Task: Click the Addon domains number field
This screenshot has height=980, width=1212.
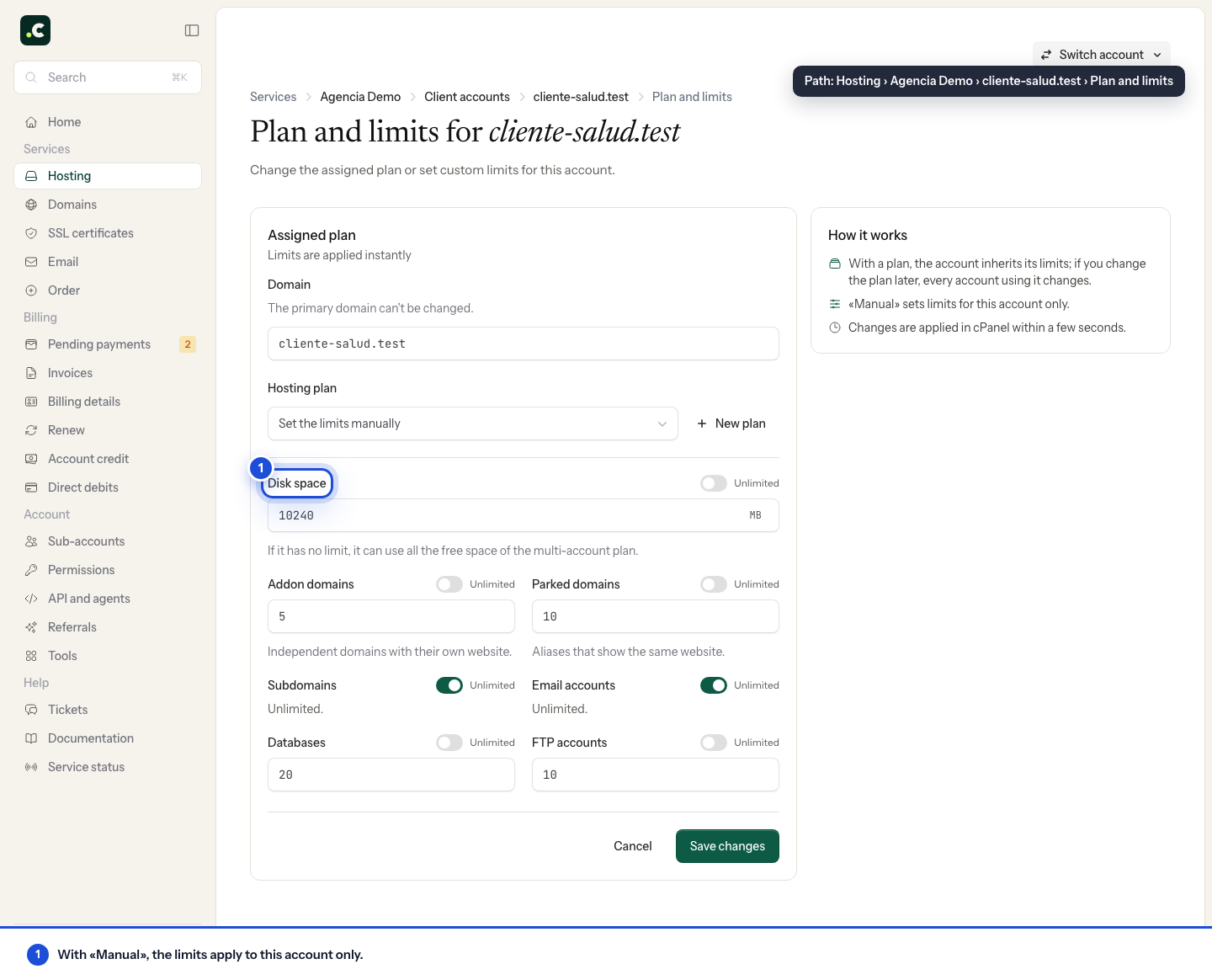Action: pyautogui.click(x=391, y=616)
